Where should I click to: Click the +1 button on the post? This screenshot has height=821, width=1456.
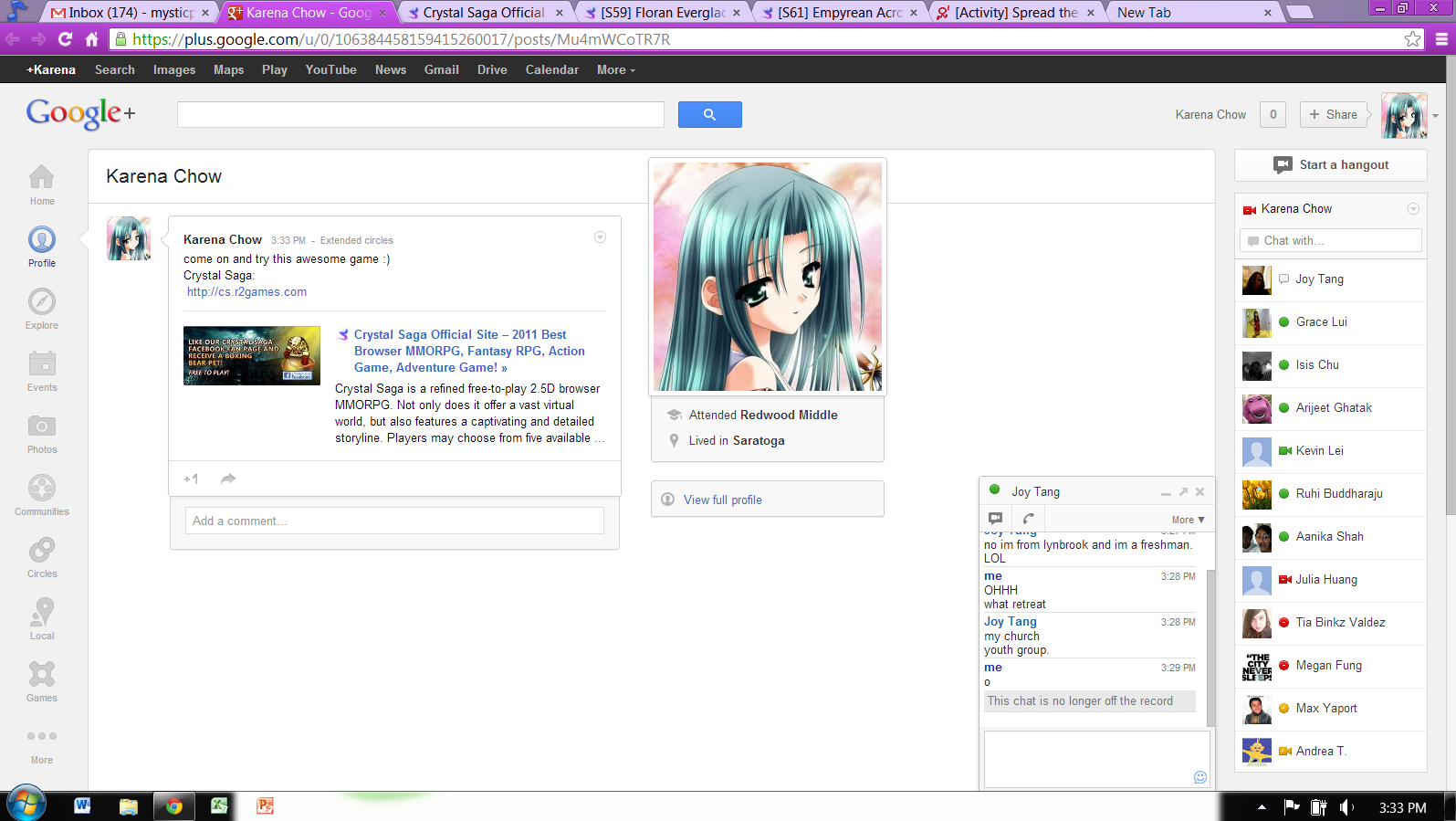point(191,479)
